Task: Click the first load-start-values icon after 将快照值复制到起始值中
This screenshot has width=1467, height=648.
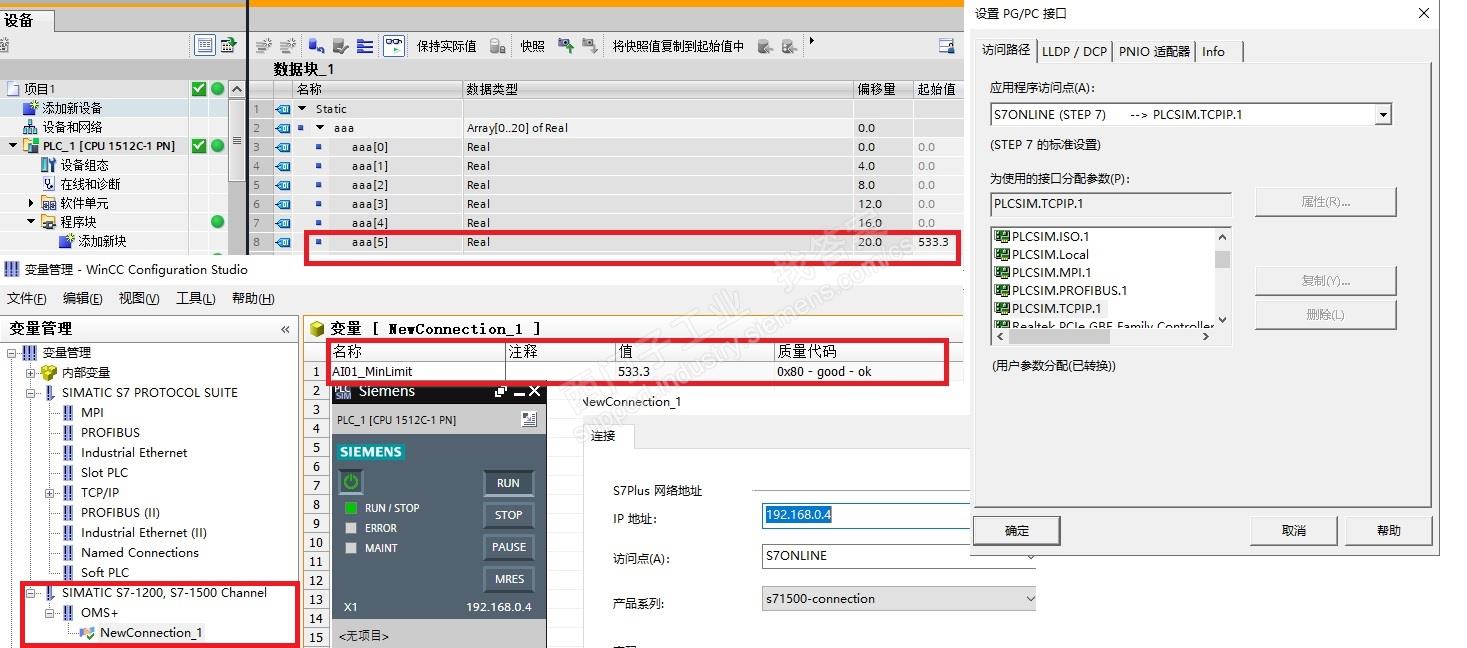Action: [x=765, y=46]
